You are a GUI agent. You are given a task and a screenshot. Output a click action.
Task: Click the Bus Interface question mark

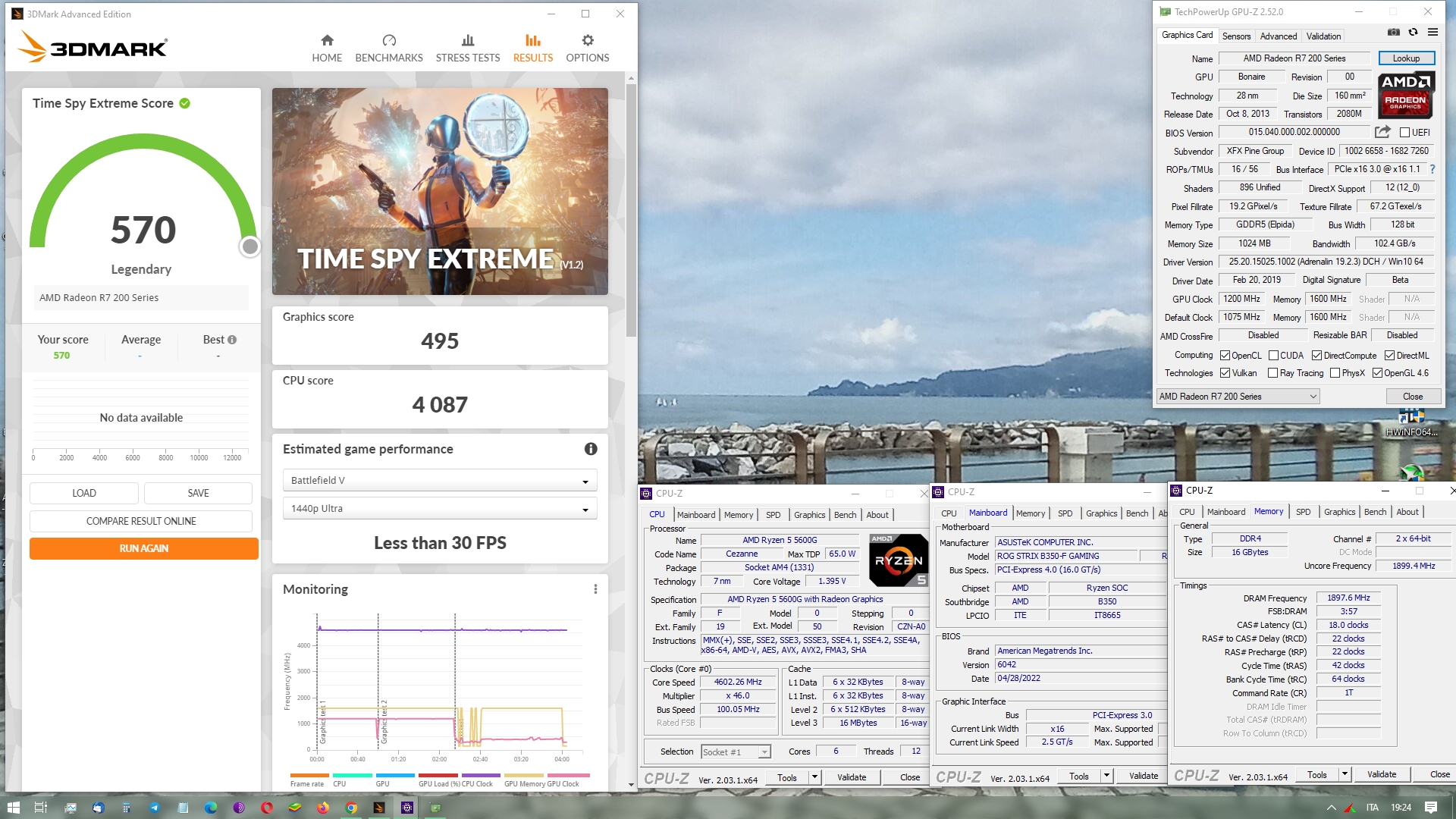click(x=1432, y=169)
